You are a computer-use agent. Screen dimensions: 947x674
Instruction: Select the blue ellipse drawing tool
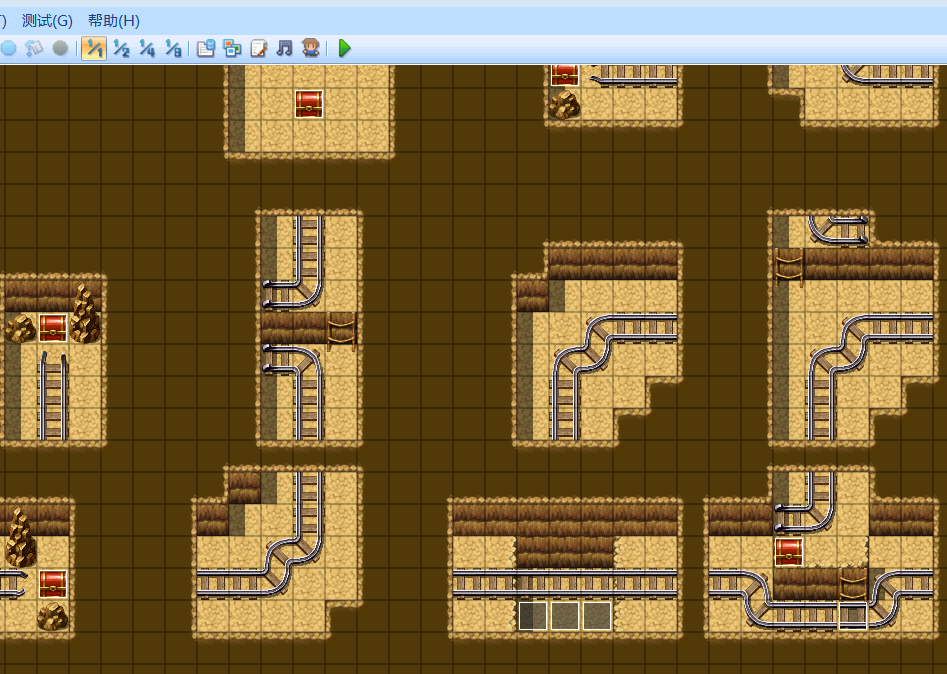[x=8, y=48]
